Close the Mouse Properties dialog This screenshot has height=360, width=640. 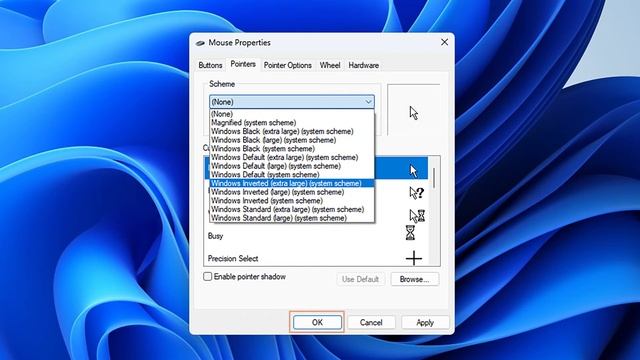(x=444, y=42)
